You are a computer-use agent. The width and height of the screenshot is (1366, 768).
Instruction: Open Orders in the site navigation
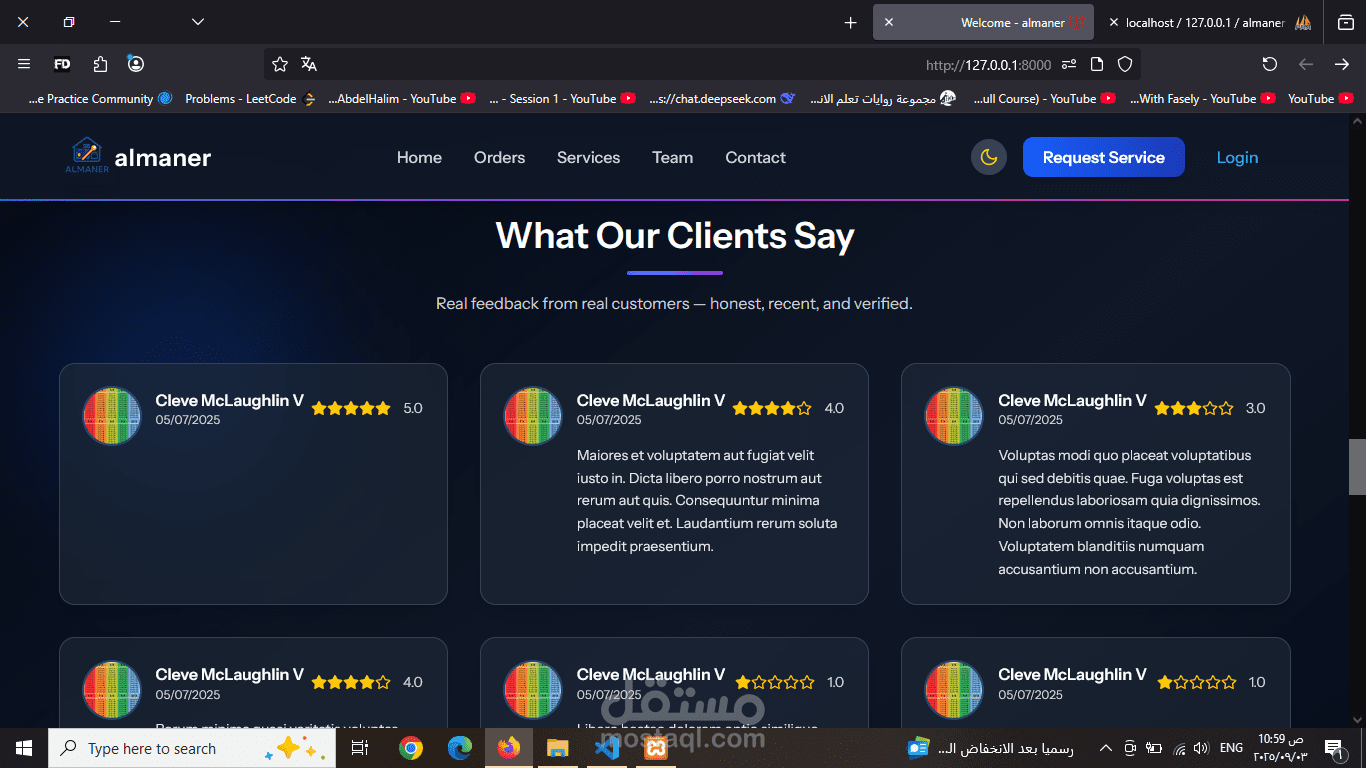[x=499, y=158]
